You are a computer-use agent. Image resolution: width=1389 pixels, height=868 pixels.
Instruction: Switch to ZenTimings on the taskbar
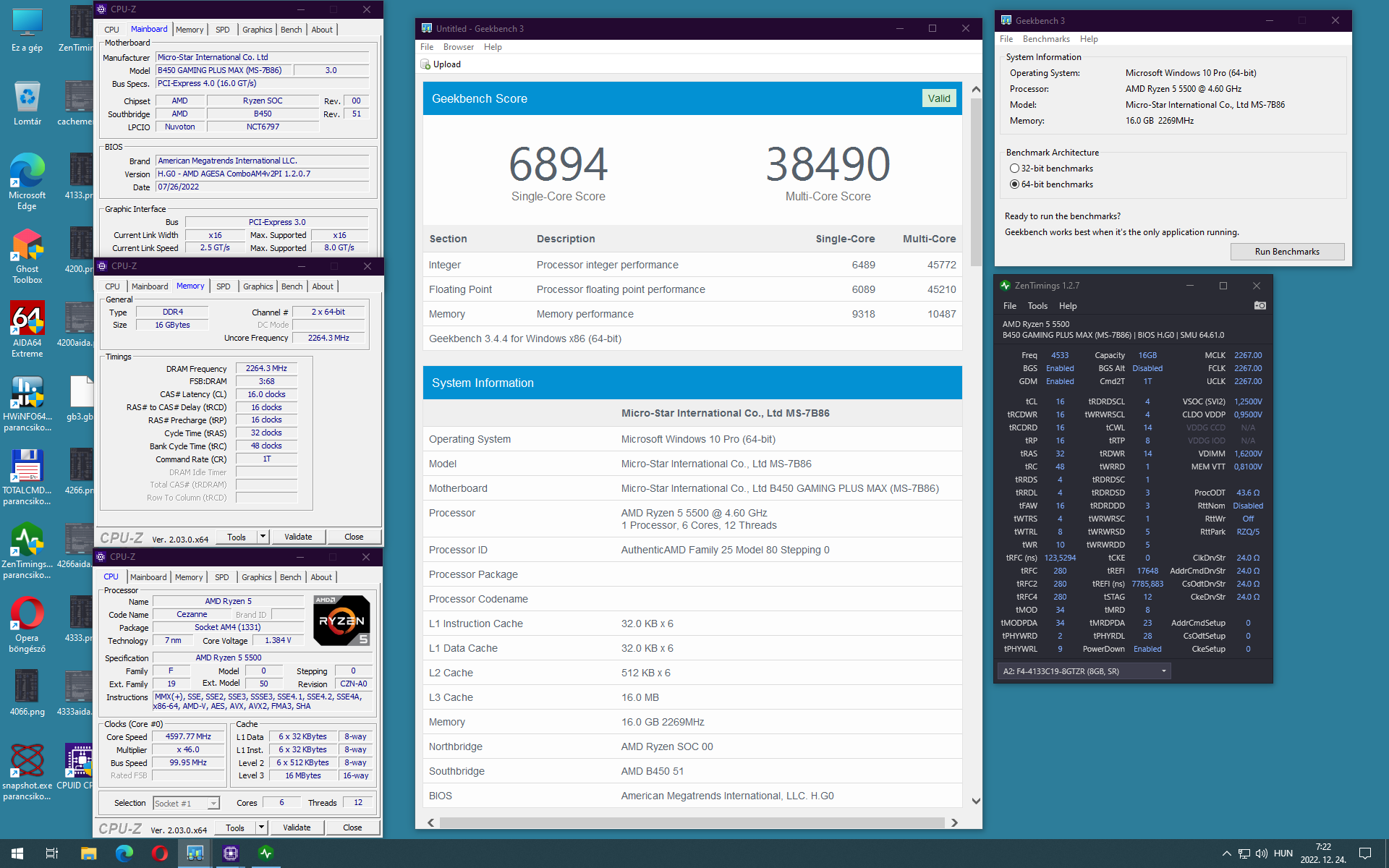266,854
